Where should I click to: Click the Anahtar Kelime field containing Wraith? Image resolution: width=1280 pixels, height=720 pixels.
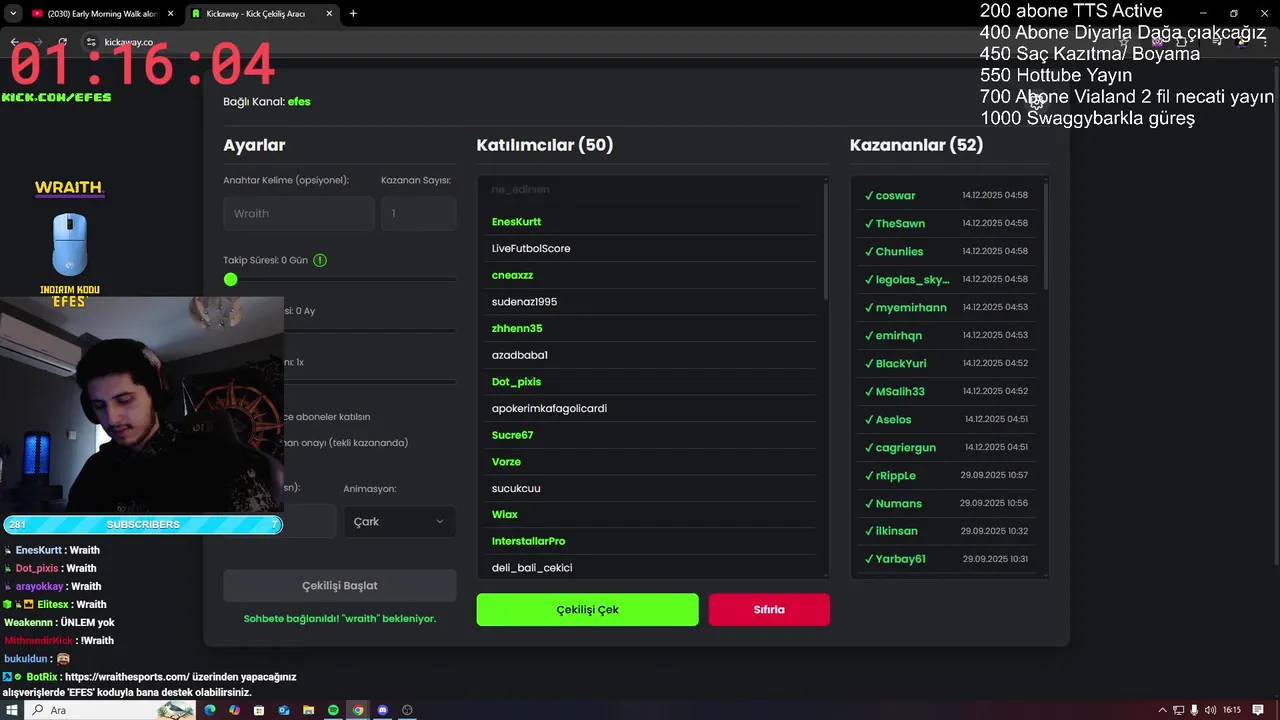pyautogui.click(x=299, y=213)
